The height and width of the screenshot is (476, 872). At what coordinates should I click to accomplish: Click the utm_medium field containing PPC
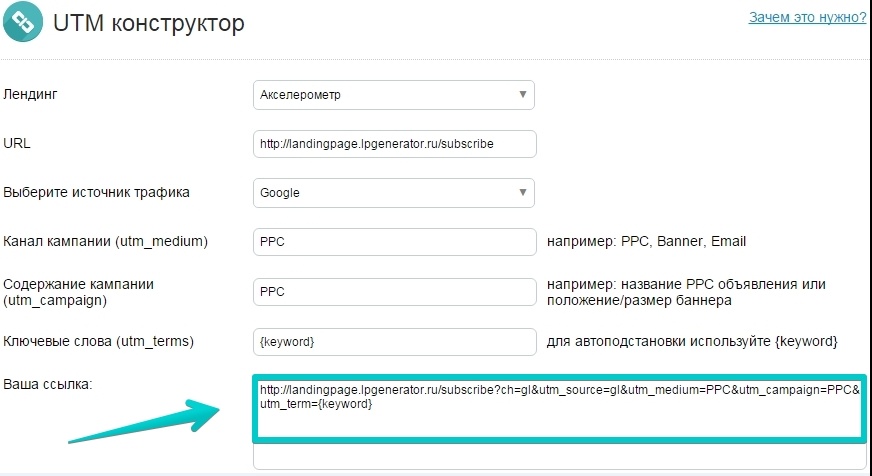[395, 242]
